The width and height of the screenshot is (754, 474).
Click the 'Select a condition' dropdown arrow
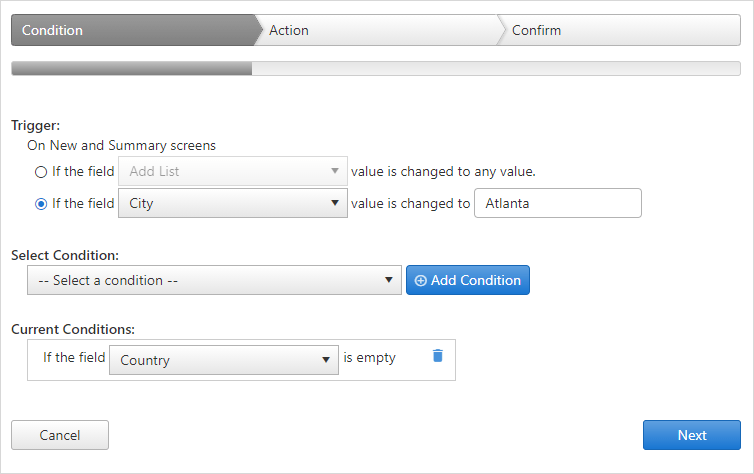click(389, 280)
